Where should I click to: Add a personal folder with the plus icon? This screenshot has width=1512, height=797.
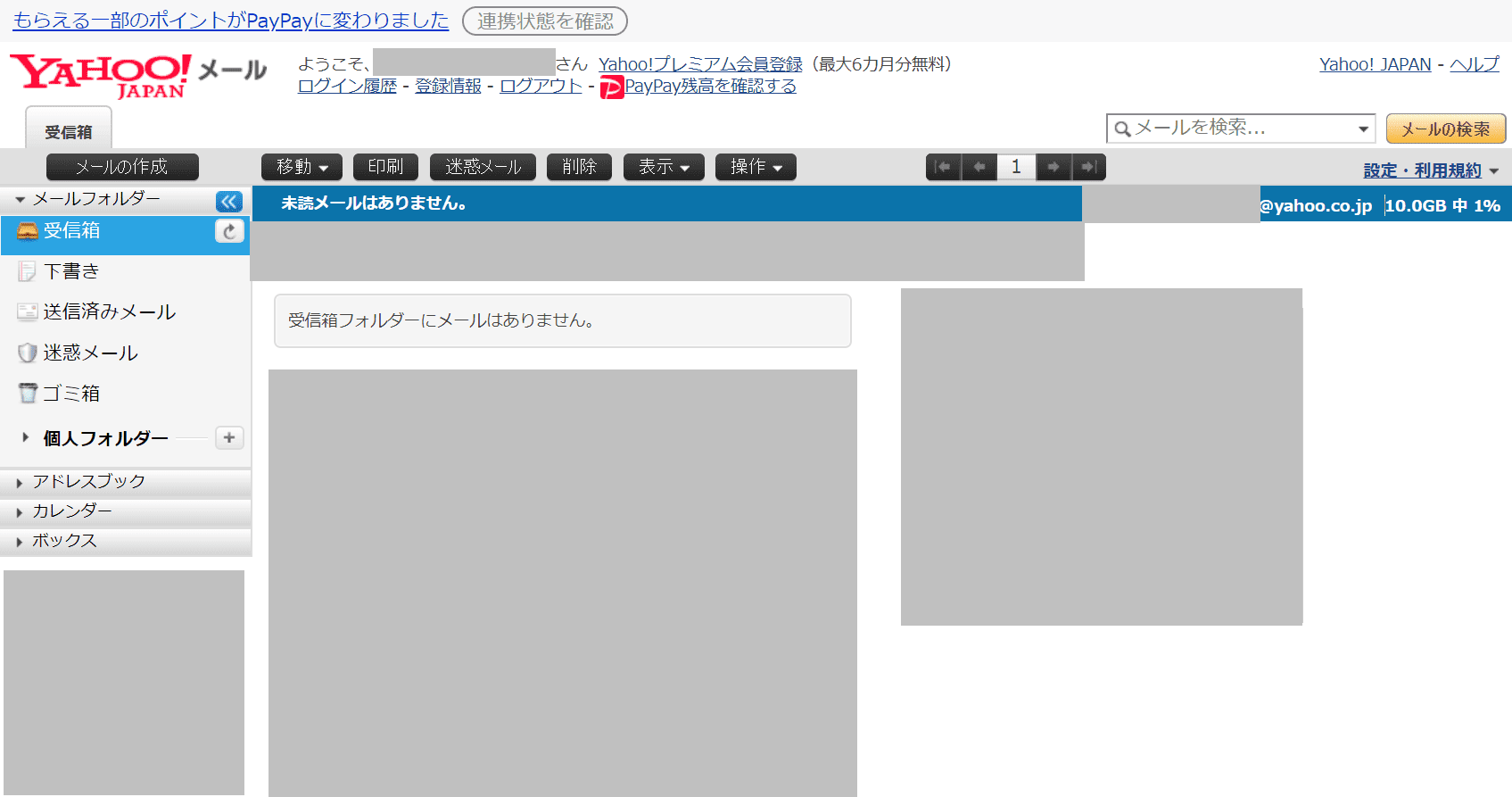click(229, 437)
